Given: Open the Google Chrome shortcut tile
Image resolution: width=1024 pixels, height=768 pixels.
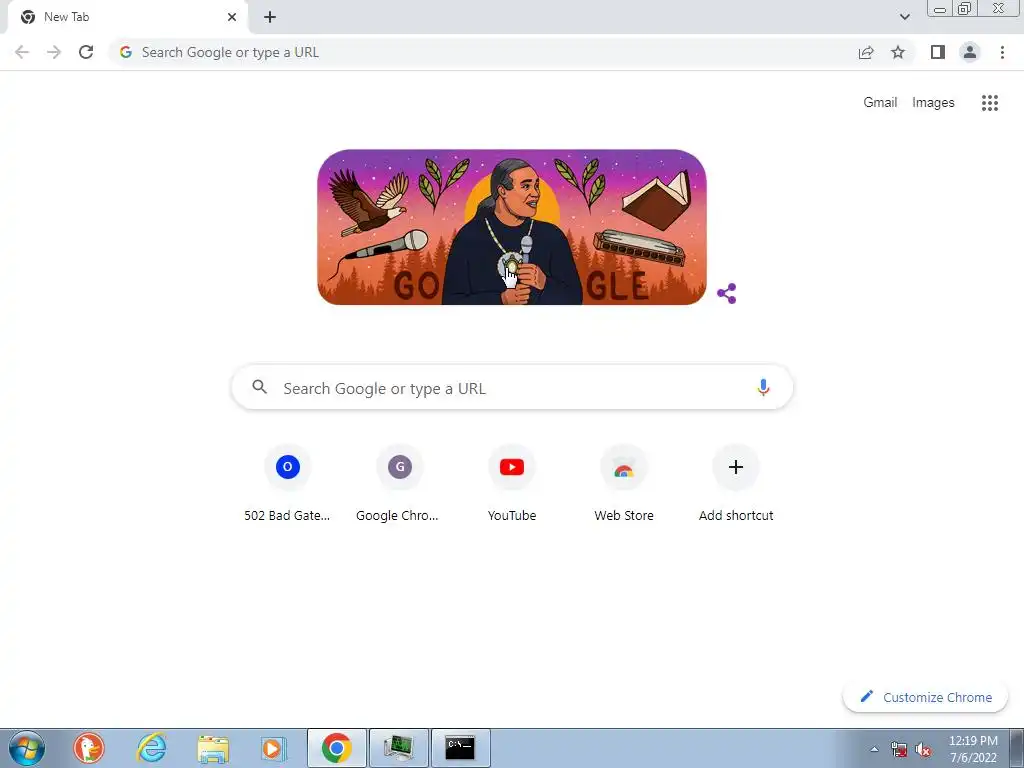Looking at the screenshot, I should pos(399,484).
